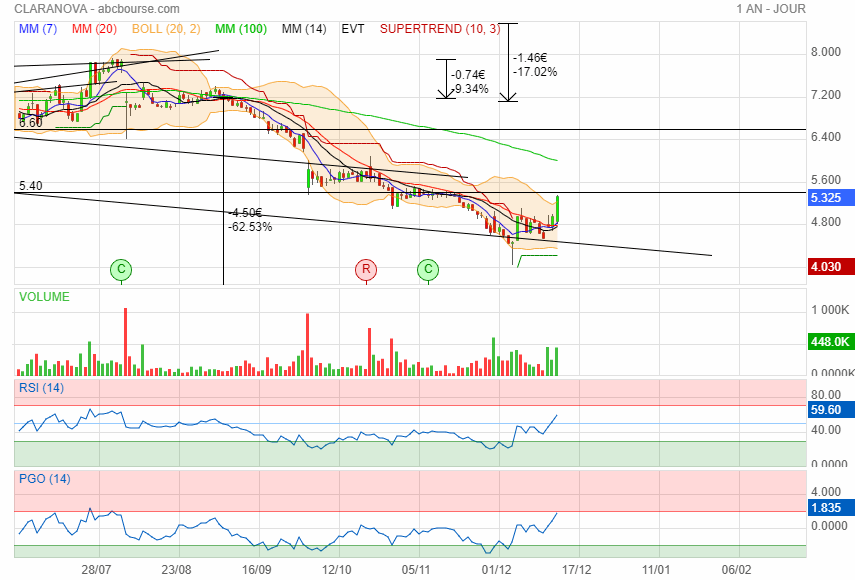This screenshot has width=855, height=580.
Task: Click the 80.00 RSI axis label
Action: pyautogui.click(x=826, y=395)
